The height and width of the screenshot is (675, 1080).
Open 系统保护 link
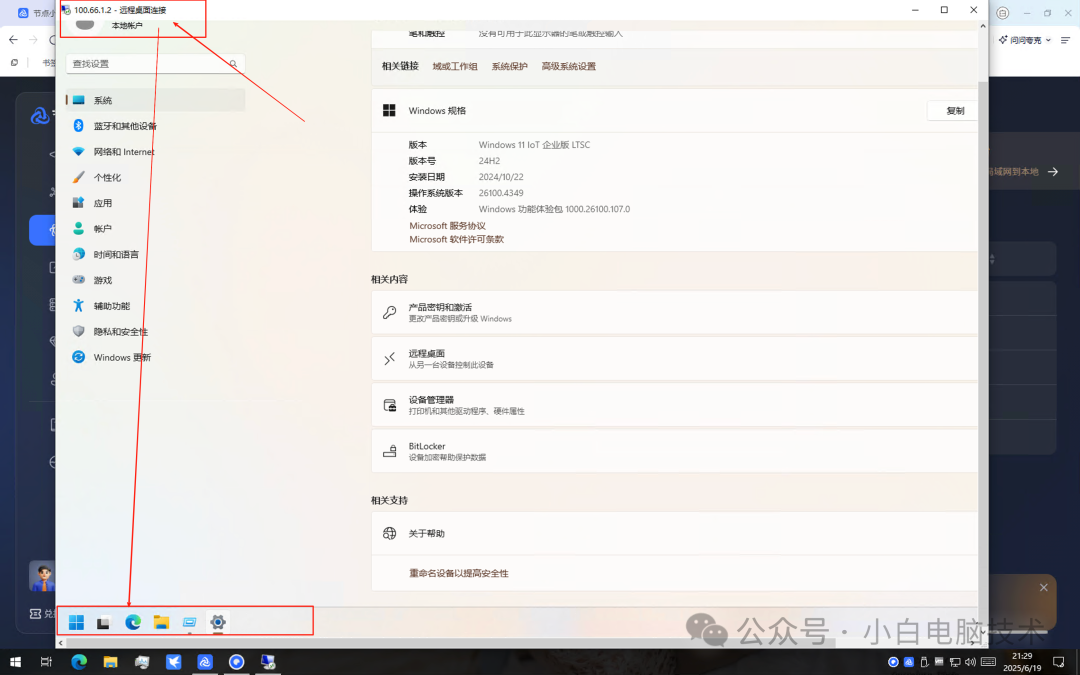point(509,66)
